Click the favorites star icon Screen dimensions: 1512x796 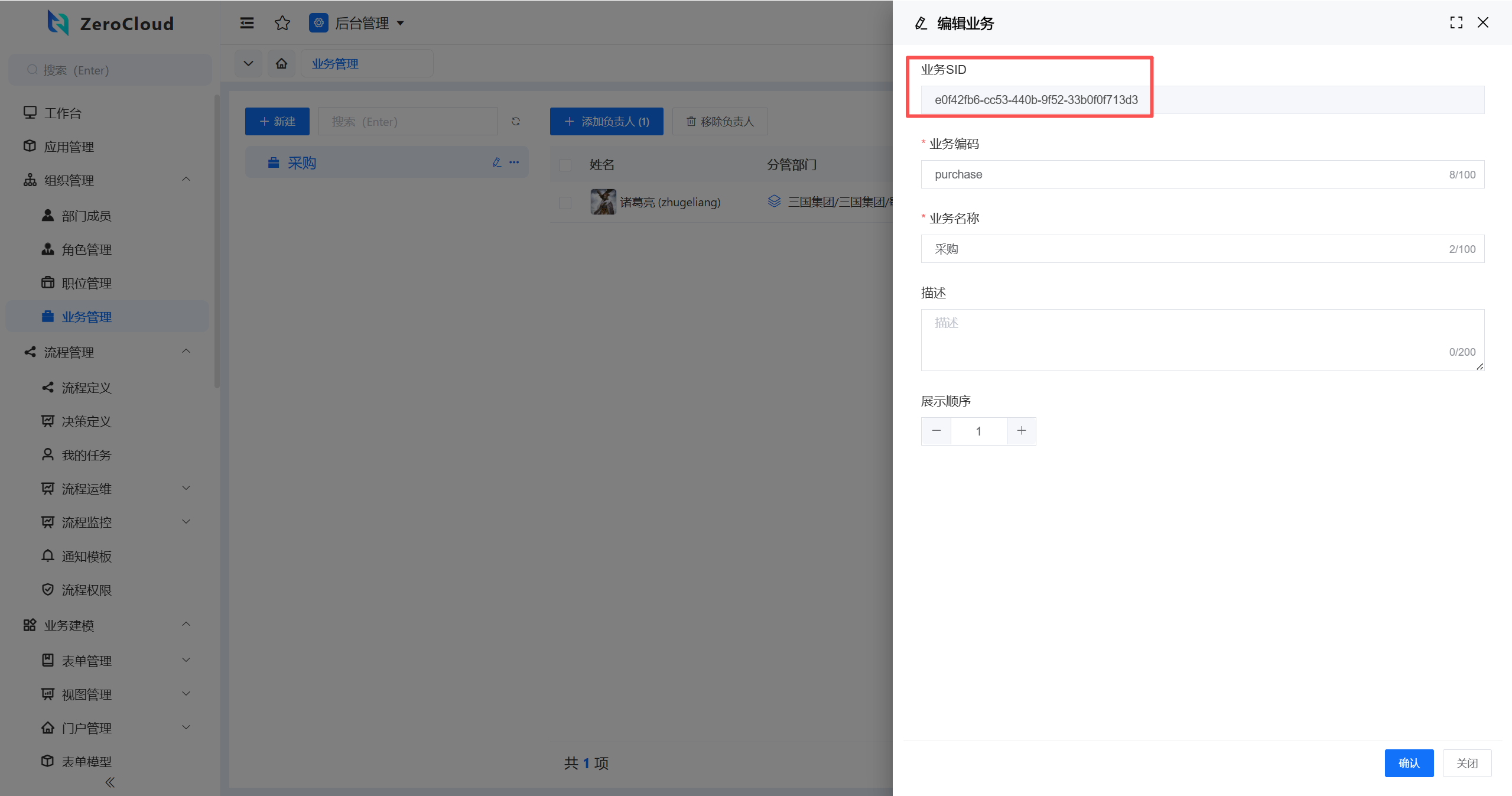click(282, 23)
